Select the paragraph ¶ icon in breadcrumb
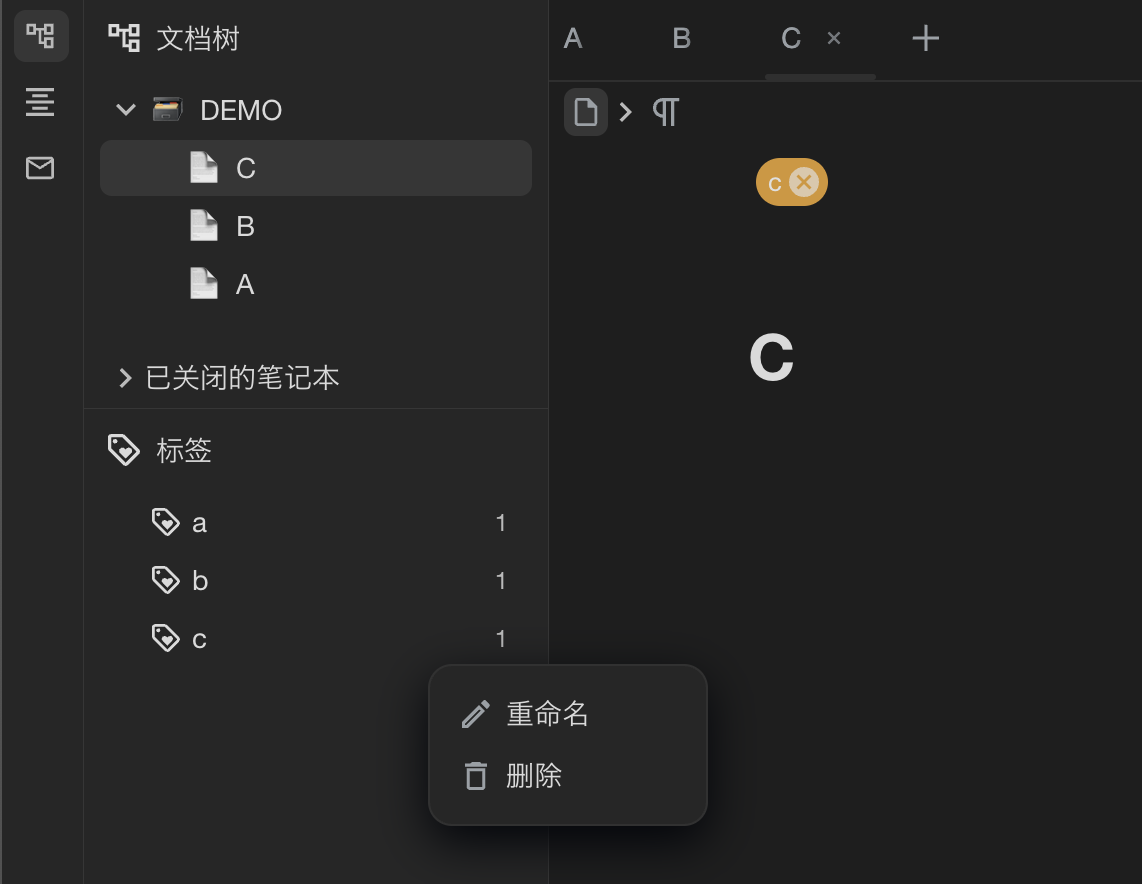Screen dimensions: 1142x884 click(x=665, y=112)
